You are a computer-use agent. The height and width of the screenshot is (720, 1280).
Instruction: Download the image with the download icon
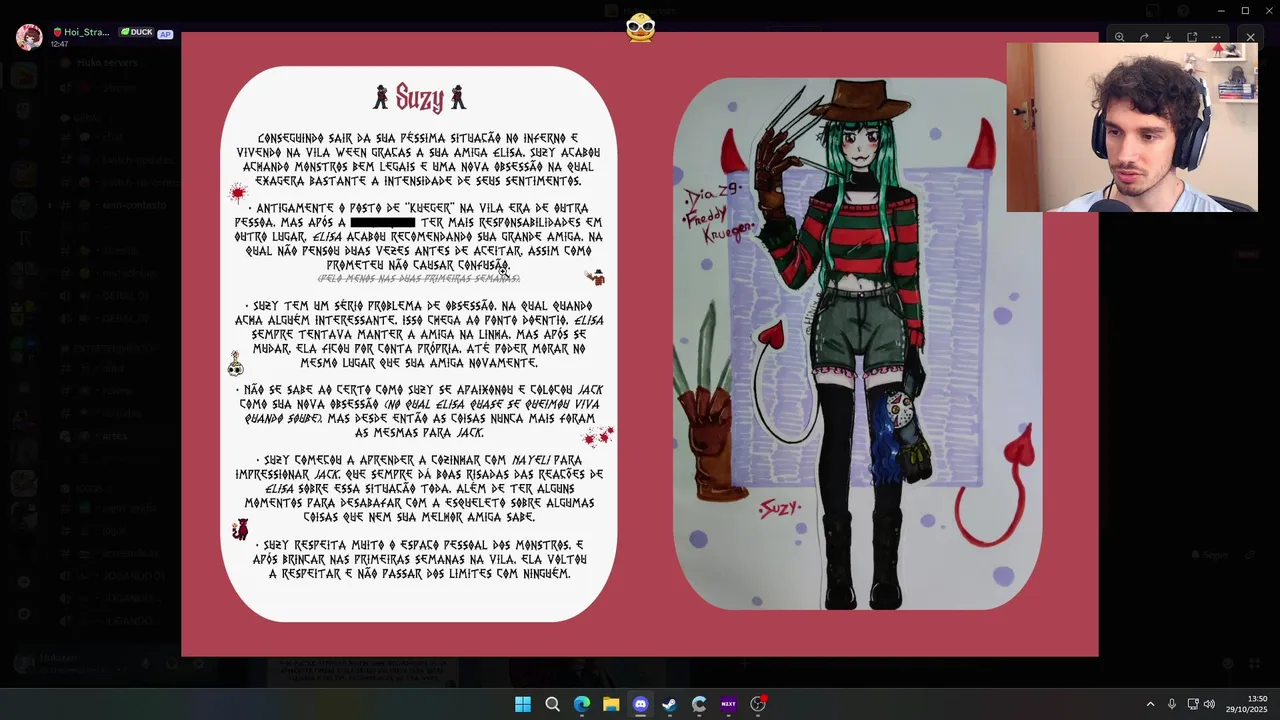(1168, 37)
